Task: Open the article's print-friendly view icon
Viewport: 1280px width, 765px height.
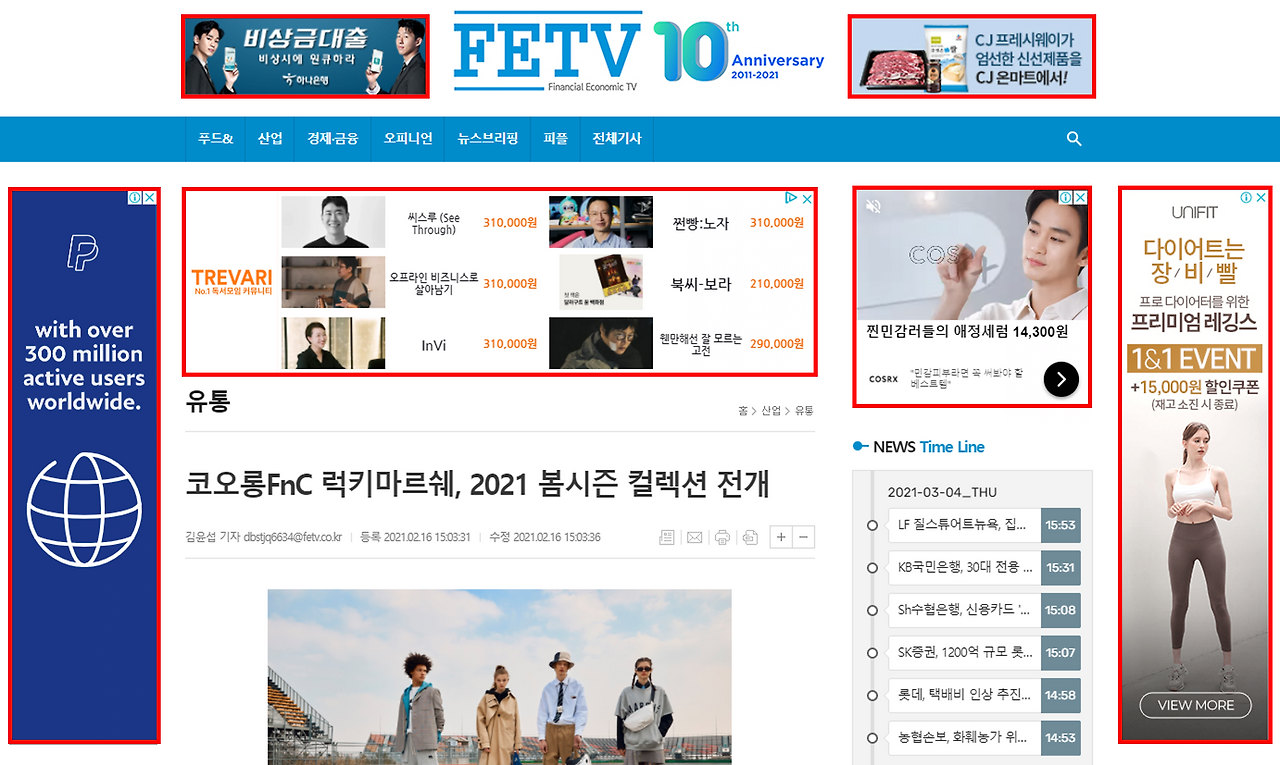Action: 666,537
